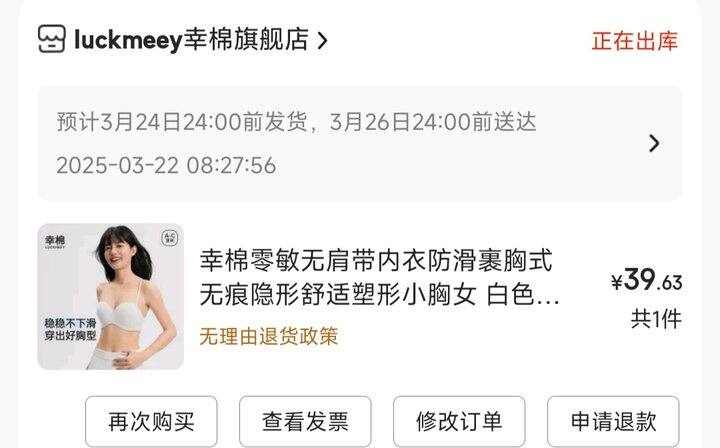Tap the A-C cup badge on thumbnail
The width and height of the screenshot is (720, 448).
point(169,237)
